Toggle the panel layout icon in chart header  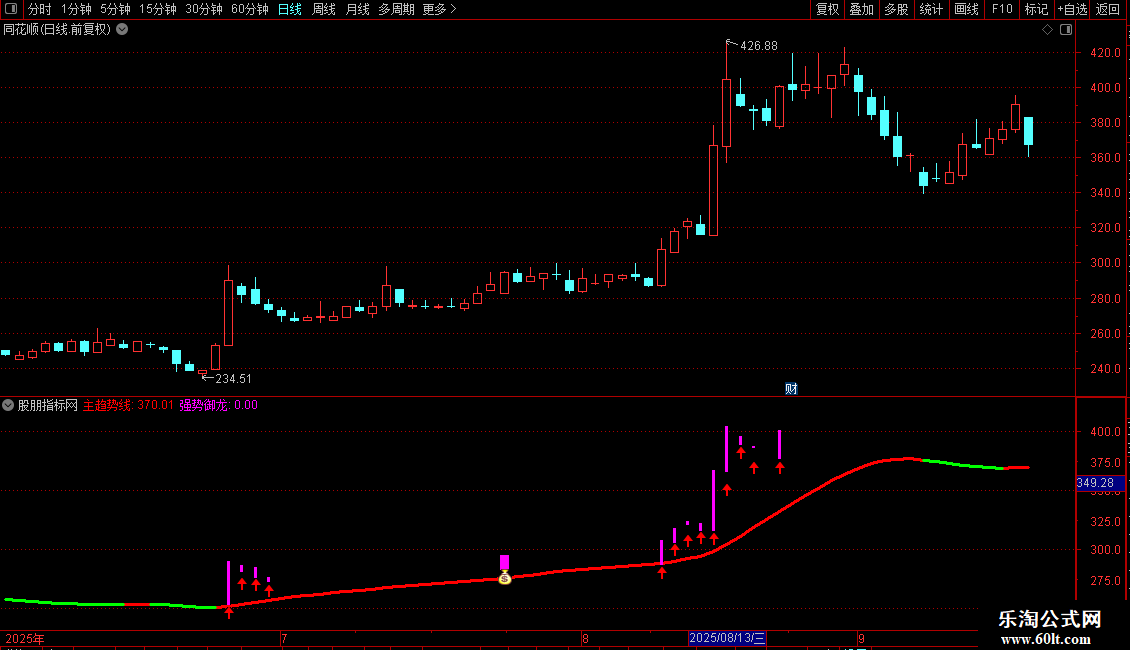point(1066,29)
